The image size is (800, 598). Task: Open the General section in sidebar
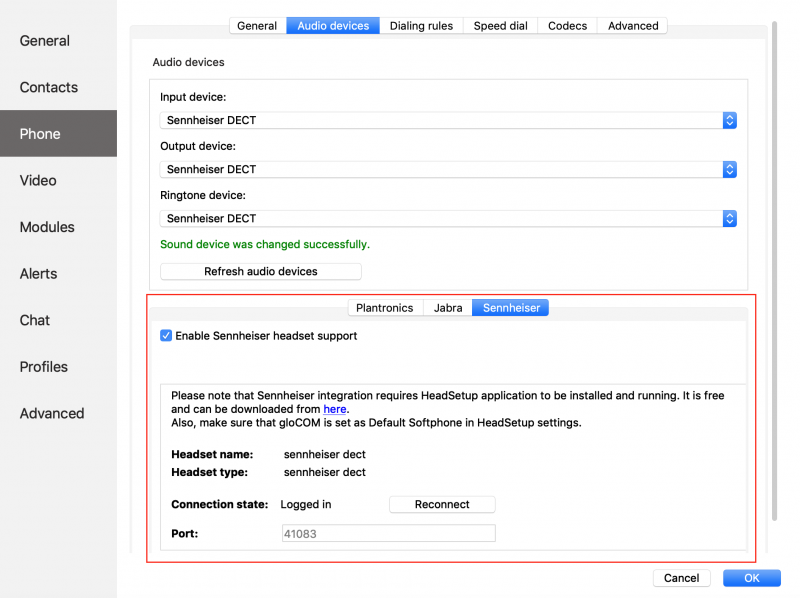click(x=58, y=41)
